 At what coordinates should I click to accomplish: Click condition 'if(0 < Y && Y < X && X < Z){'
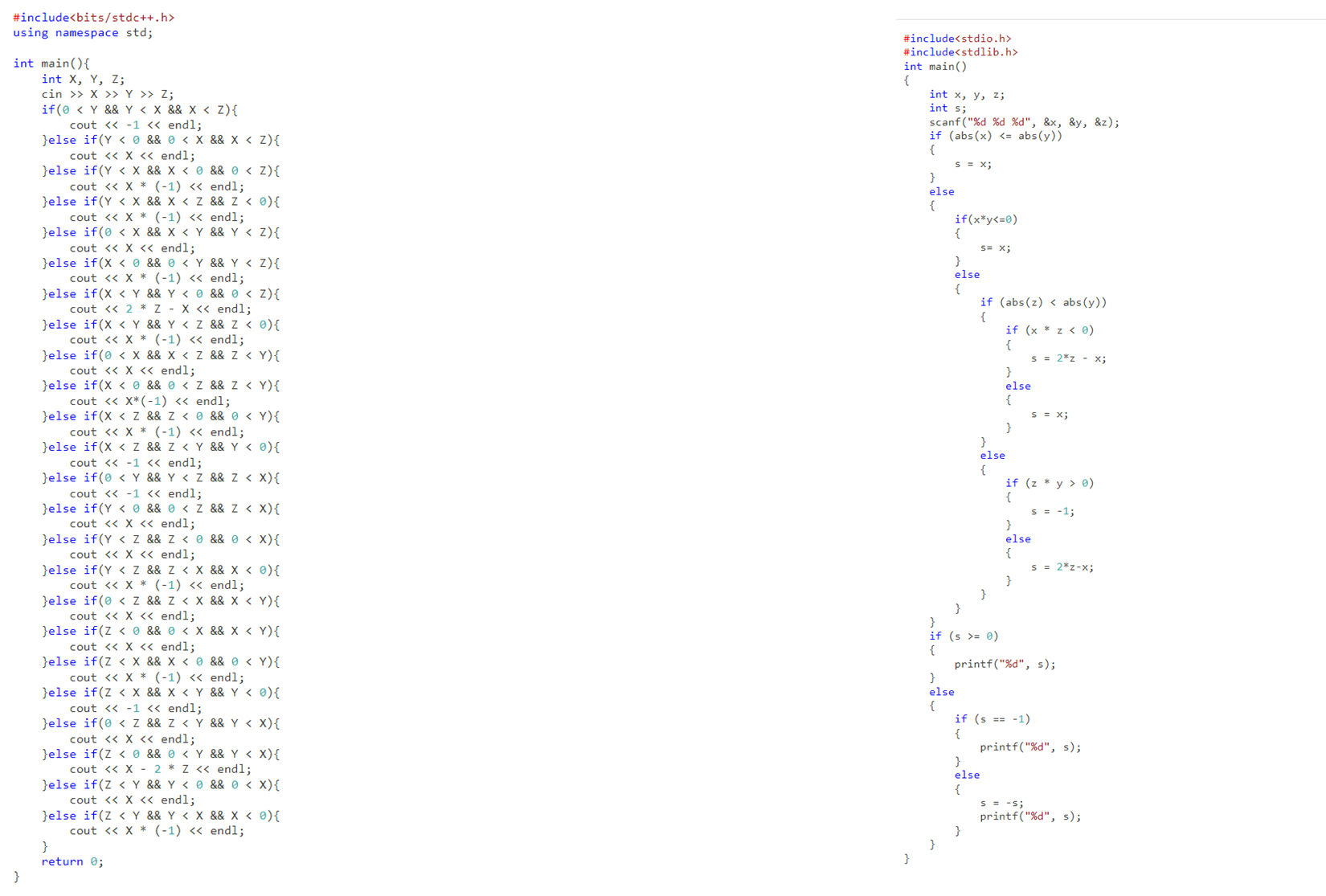140,109
